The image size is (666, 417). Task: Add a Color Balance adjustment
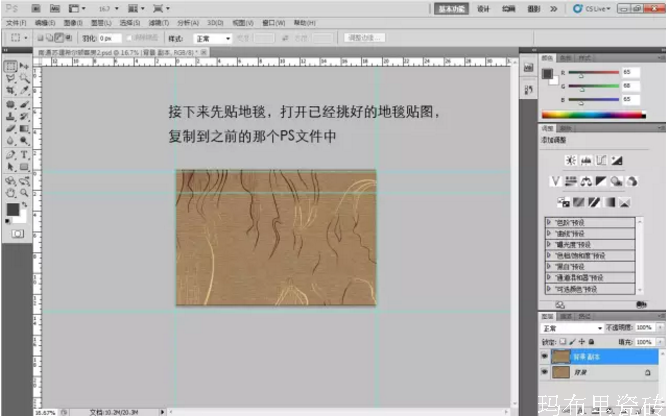[x=586, y=182]
